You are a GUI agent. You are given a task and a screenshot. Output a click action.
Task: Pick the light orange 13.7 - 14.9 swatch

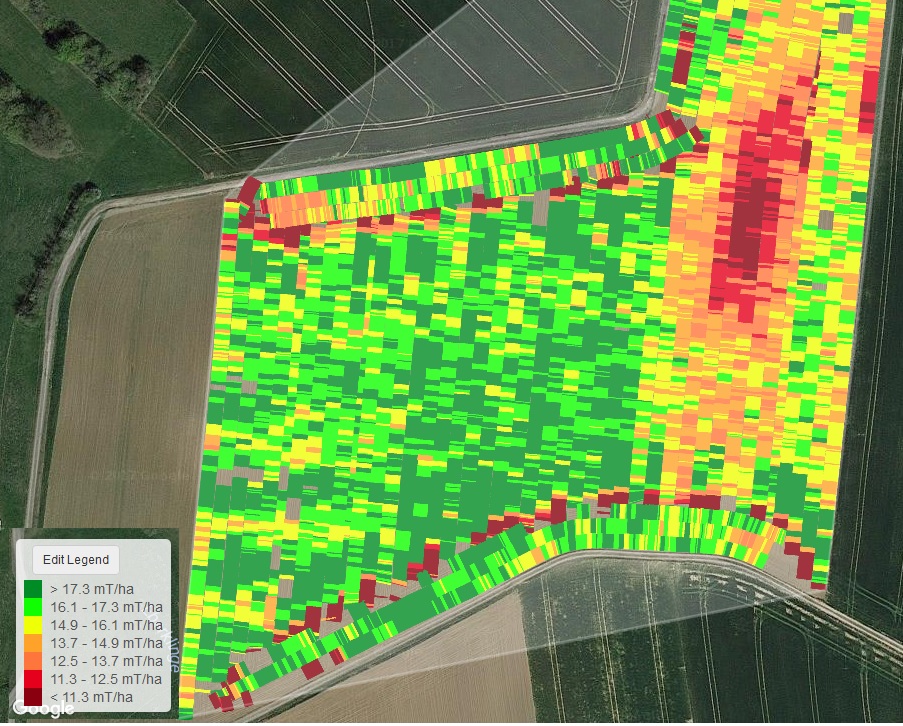coord(33,643)
